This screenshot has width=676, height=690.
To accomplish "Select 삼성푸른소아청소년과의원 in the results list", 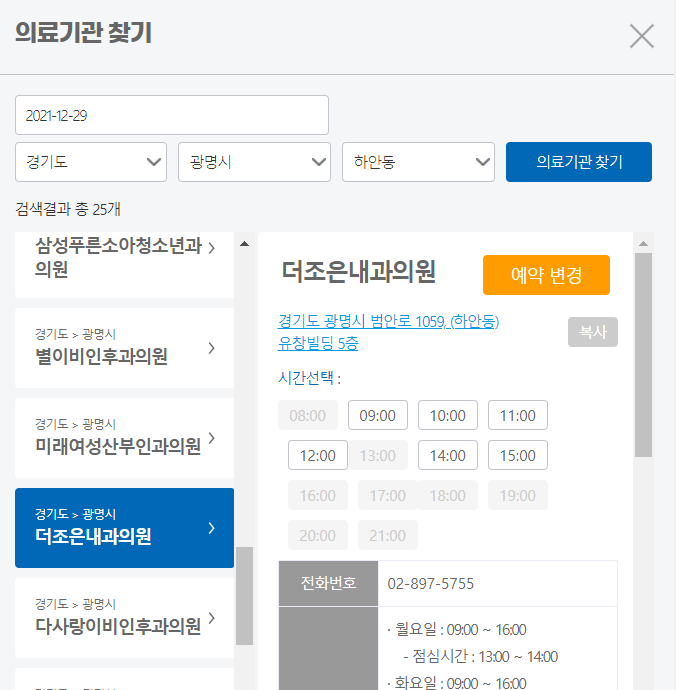I will (125, 265).
